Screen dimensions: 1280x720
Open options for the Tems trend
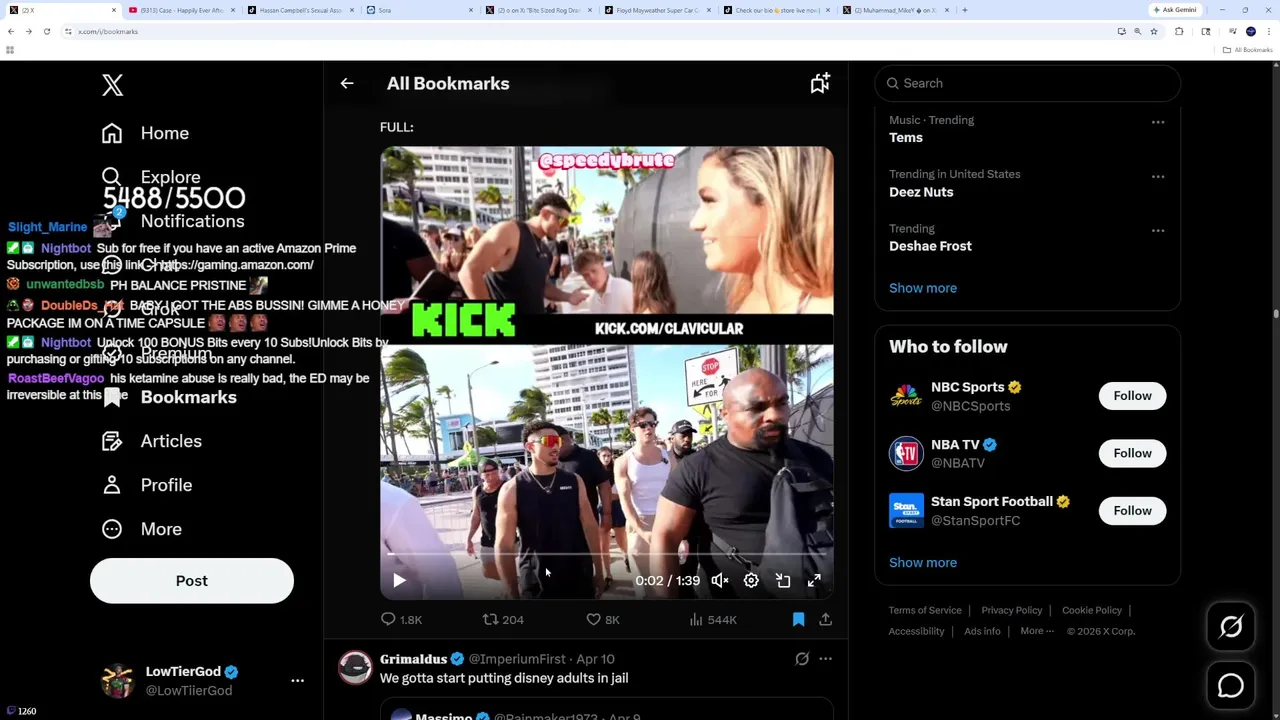point(1158,122)
